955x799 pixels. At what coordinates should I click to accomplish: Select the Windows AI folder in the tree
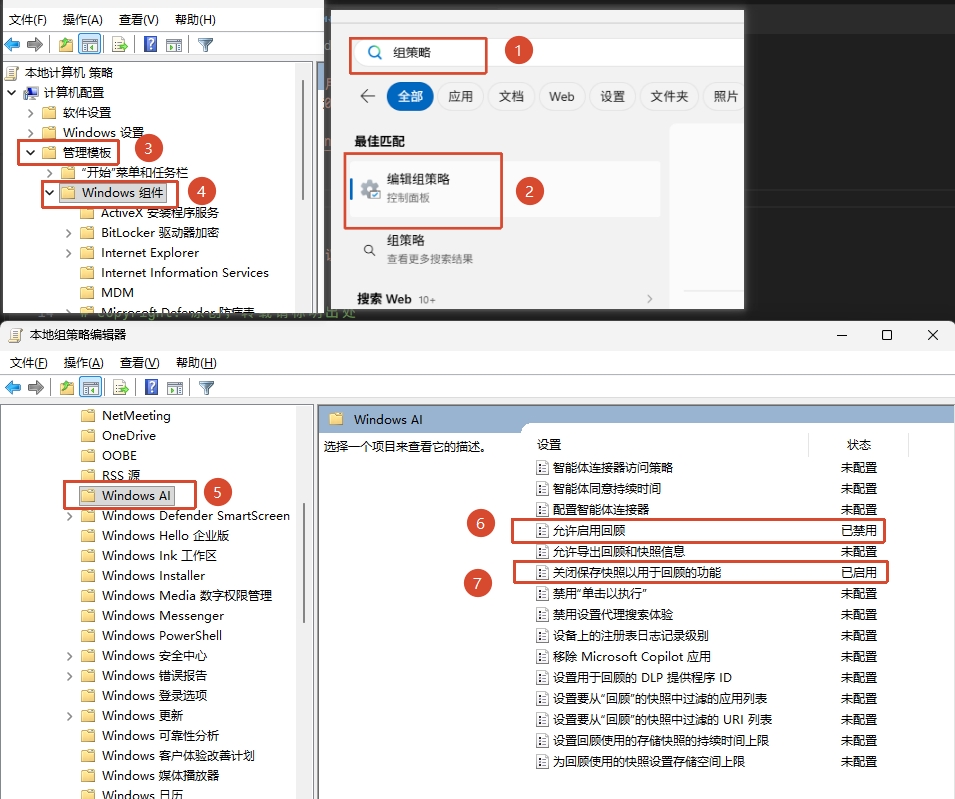[x=128, y=496]
